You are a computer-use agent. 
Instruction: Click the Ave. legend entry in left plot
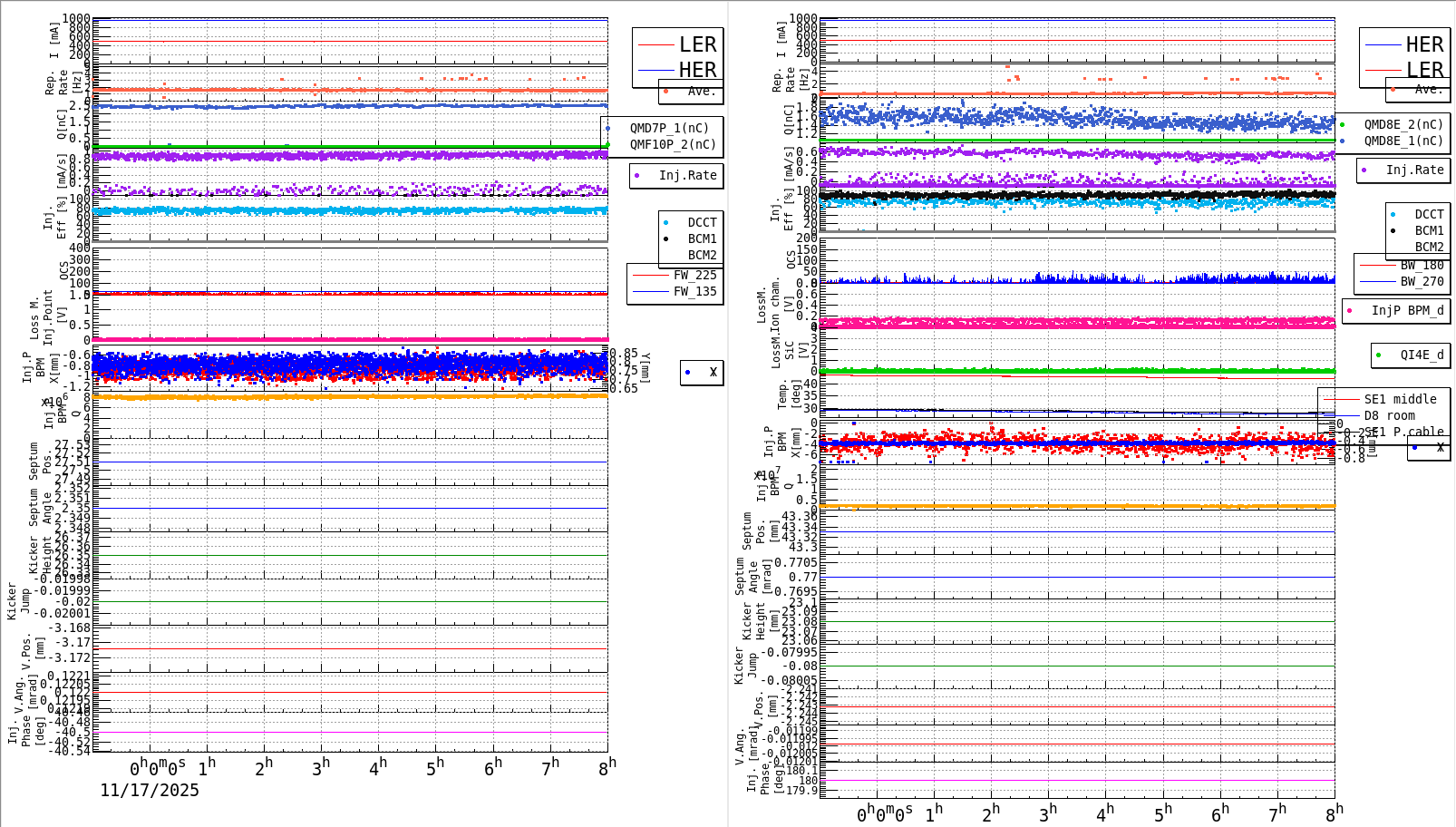coord(701,91)
